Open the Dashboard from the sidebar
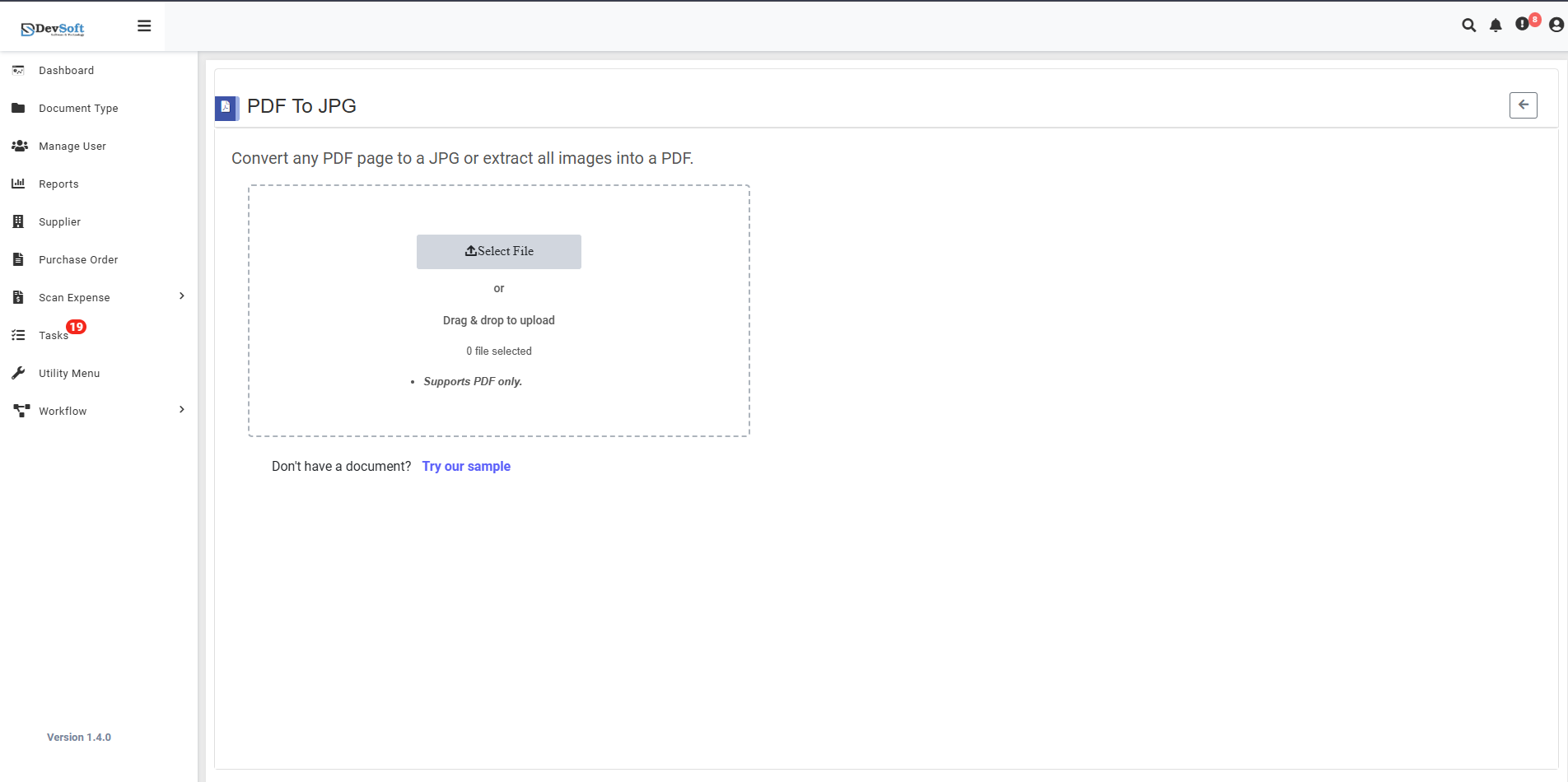 (x=67, y=70)
